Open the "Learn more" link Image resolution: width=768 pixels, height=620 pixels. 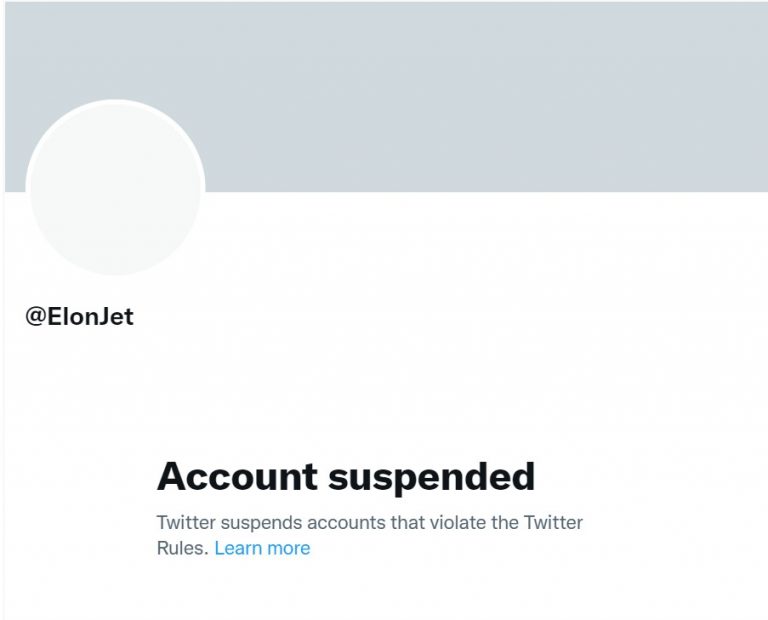pos(262,548)
